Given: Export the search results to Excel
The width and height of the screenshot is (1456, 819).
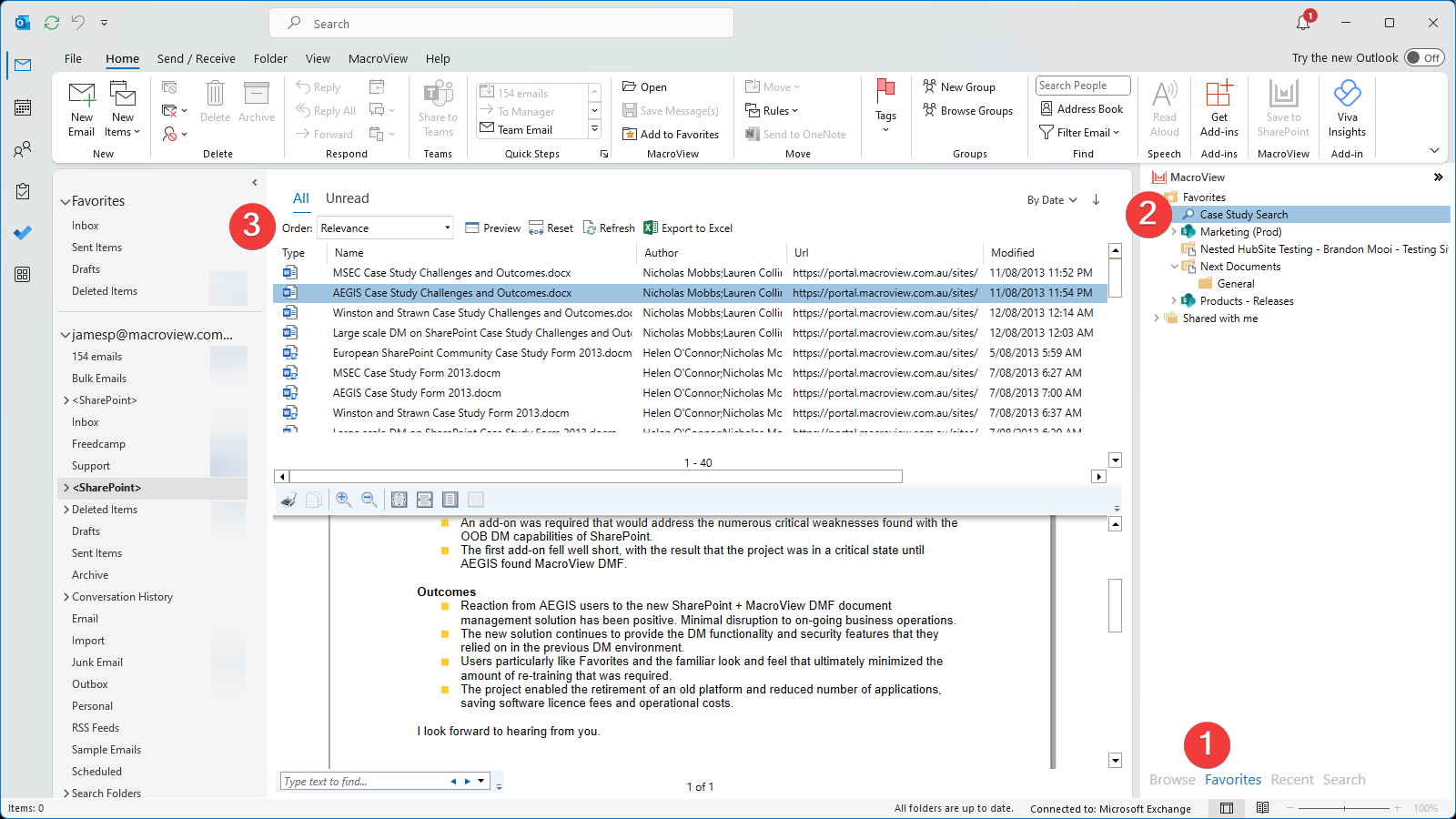Looking at the screenshot, I should 688,228.
